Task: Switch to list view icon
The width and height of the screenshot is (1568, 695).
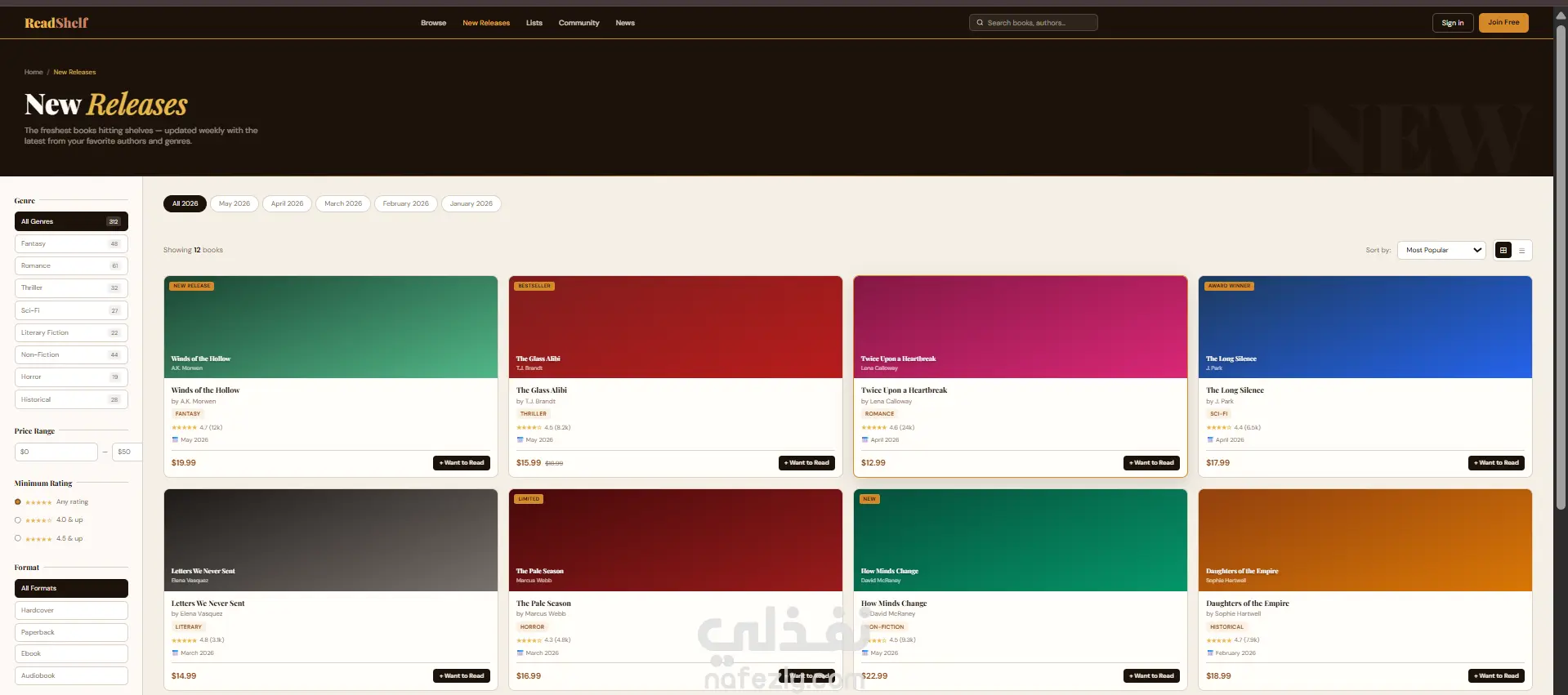Action: (1521, 251)
